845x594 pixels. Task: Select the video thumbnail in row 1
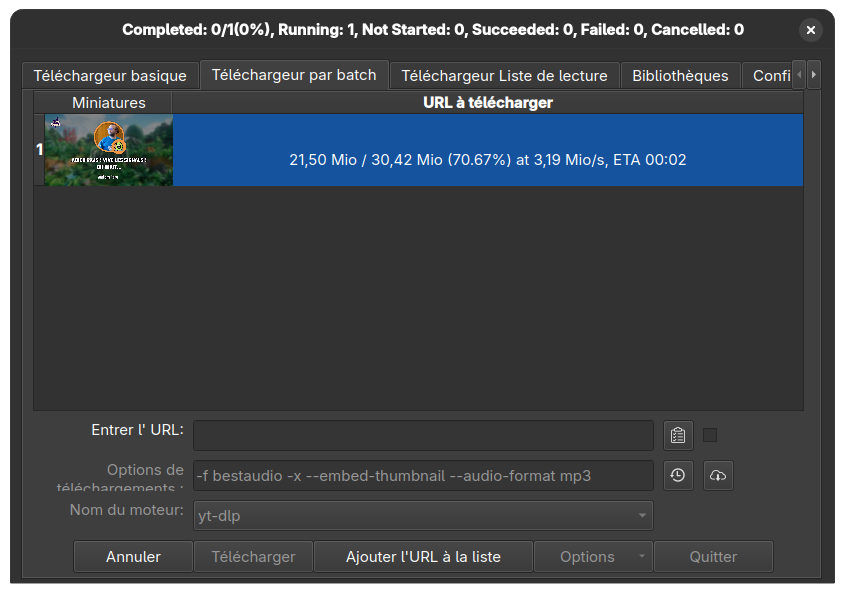(108, 150)
